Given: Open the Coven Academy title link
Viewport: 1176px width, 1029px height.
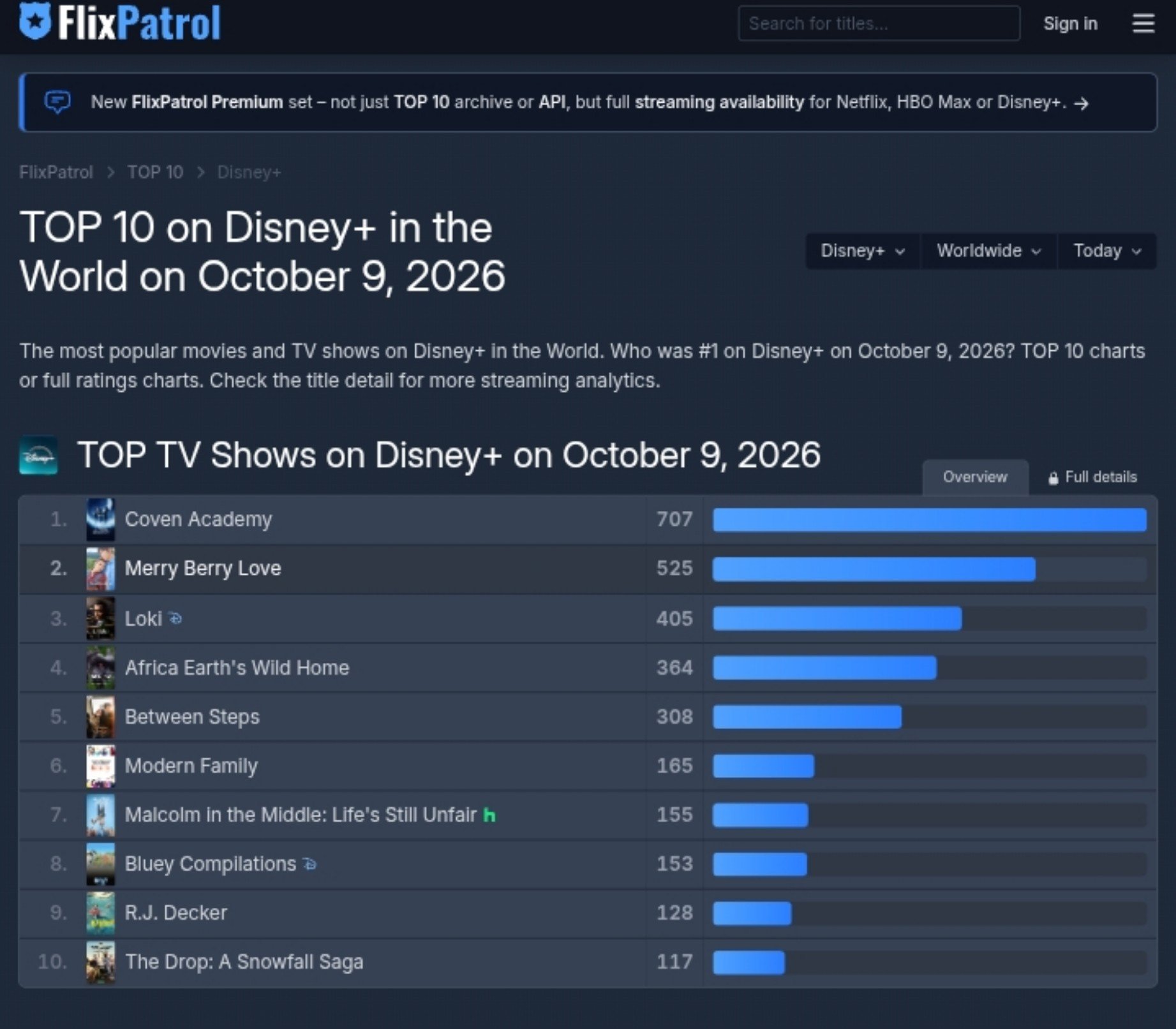Looking at the screenshot, I should (198, 519).
